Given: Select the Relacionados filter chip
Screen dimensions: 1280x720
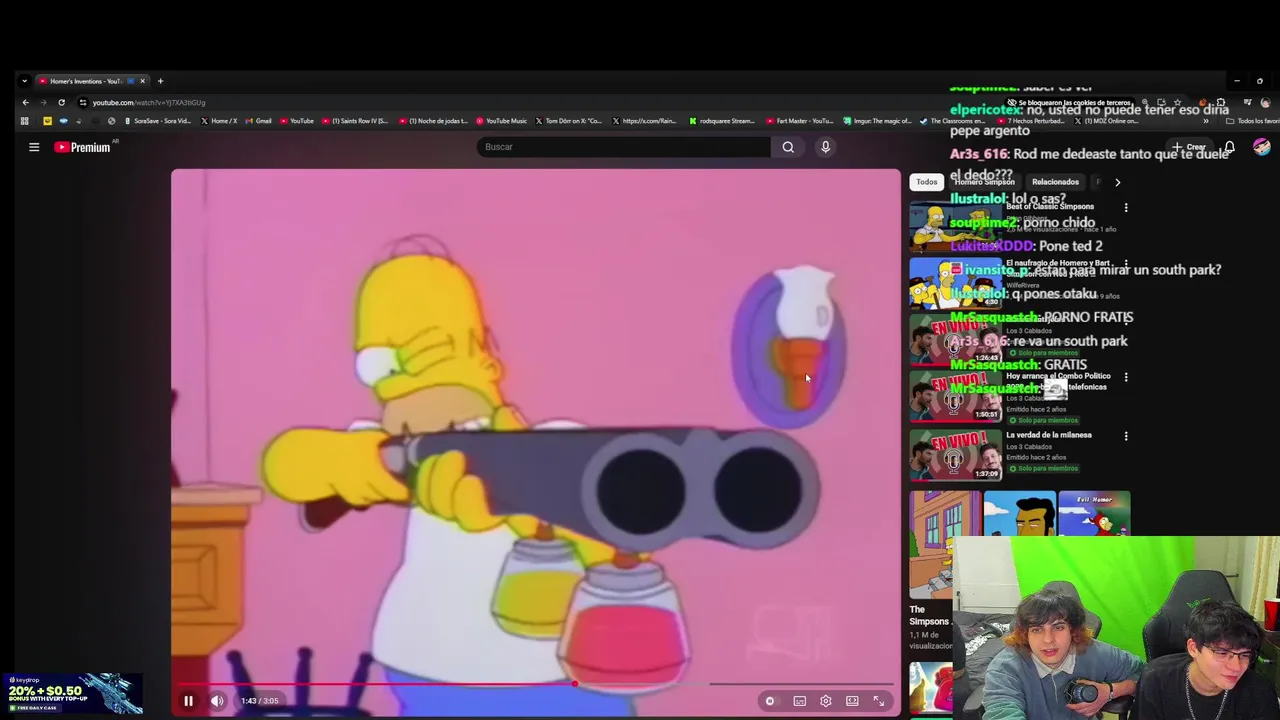Looking at the screenshot, I should (1055, 182).
